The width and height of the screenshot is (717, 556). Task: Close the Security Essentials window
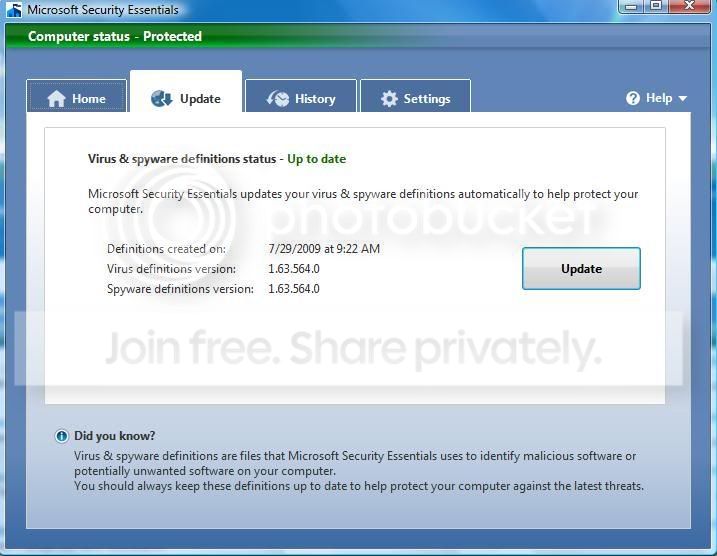tap(690, 6)
